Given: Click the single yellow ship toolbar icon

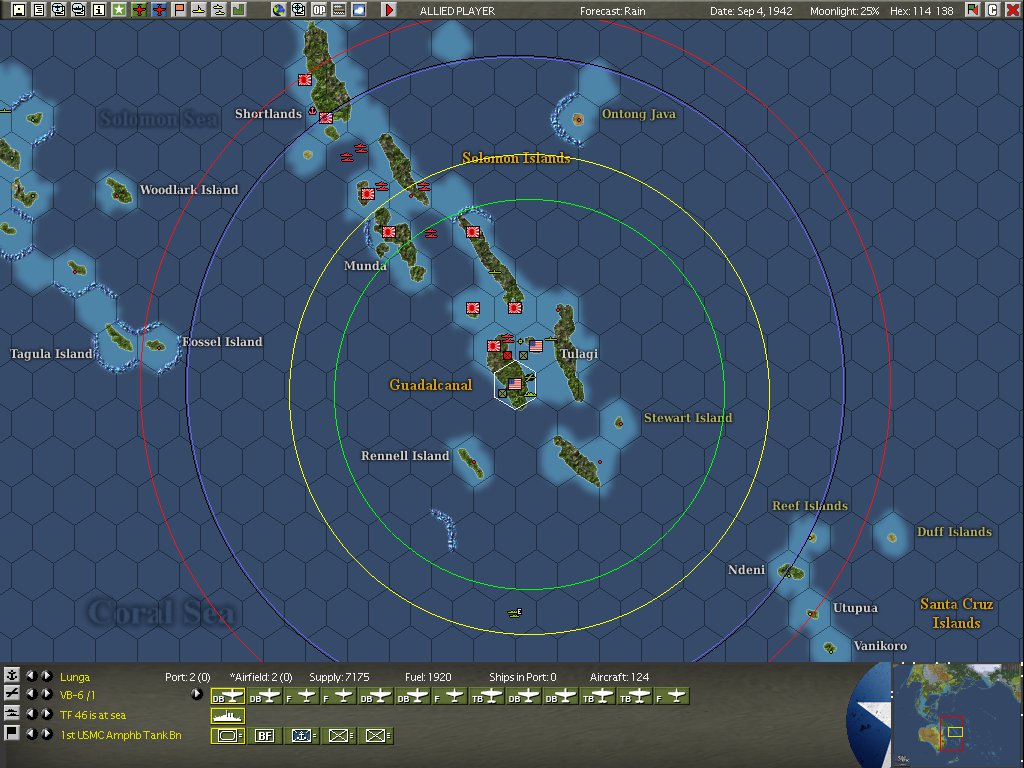Looking at the screenshot, I should pyautogui.click(x=199, y=10).
